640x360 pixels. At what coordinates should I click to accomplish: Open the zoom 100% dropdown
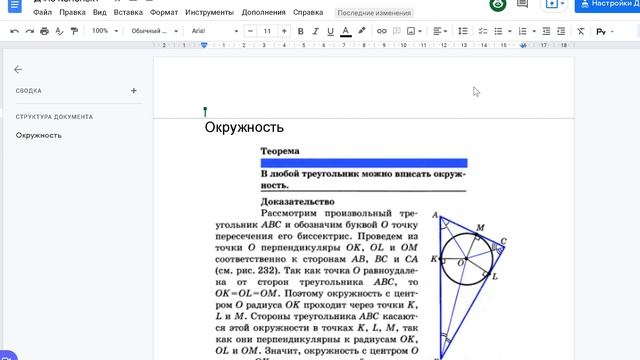(x=104, y=31)
